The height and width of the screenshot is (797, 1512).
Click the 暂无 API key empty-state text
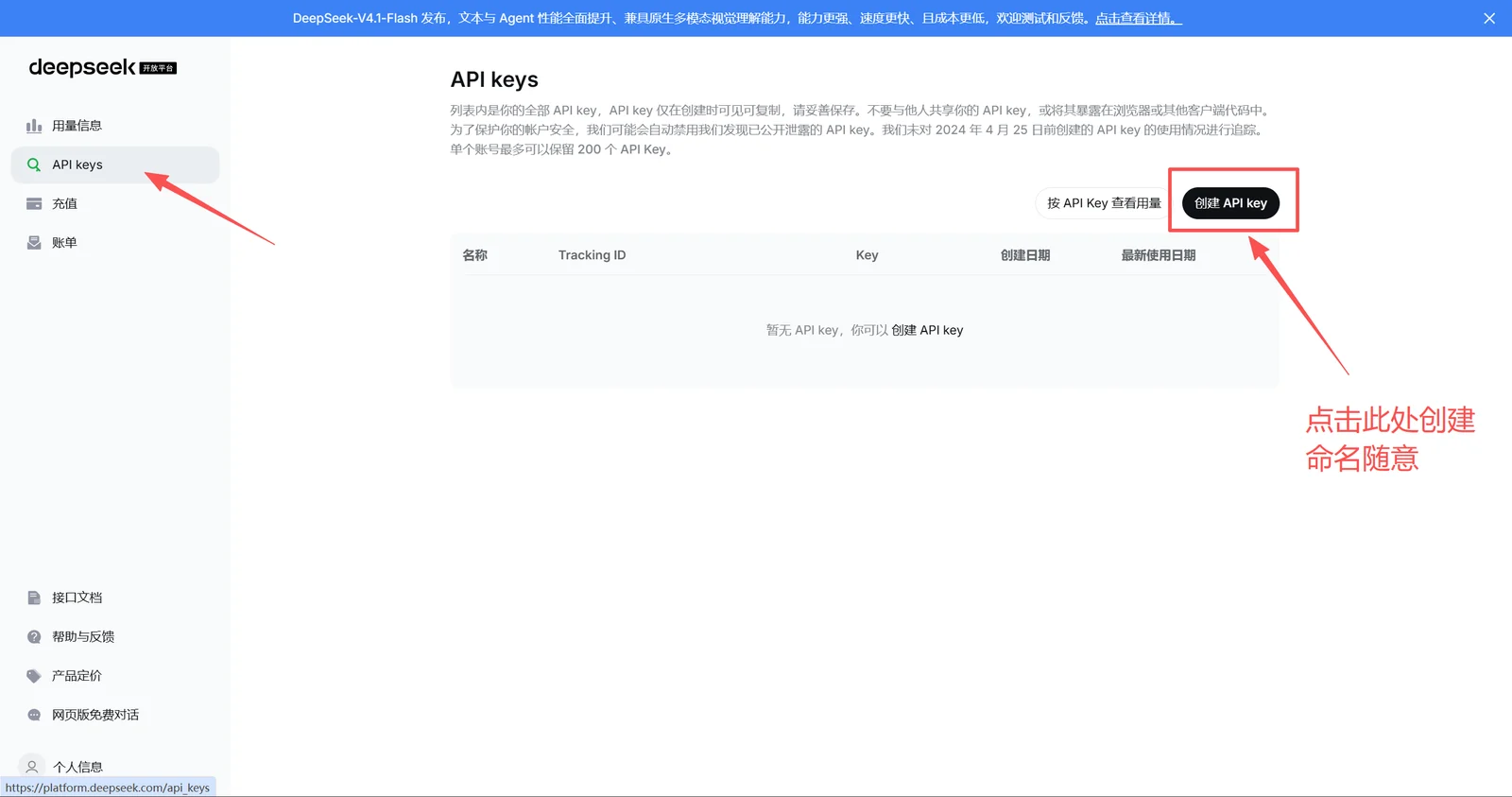click(x=827, y=330)
